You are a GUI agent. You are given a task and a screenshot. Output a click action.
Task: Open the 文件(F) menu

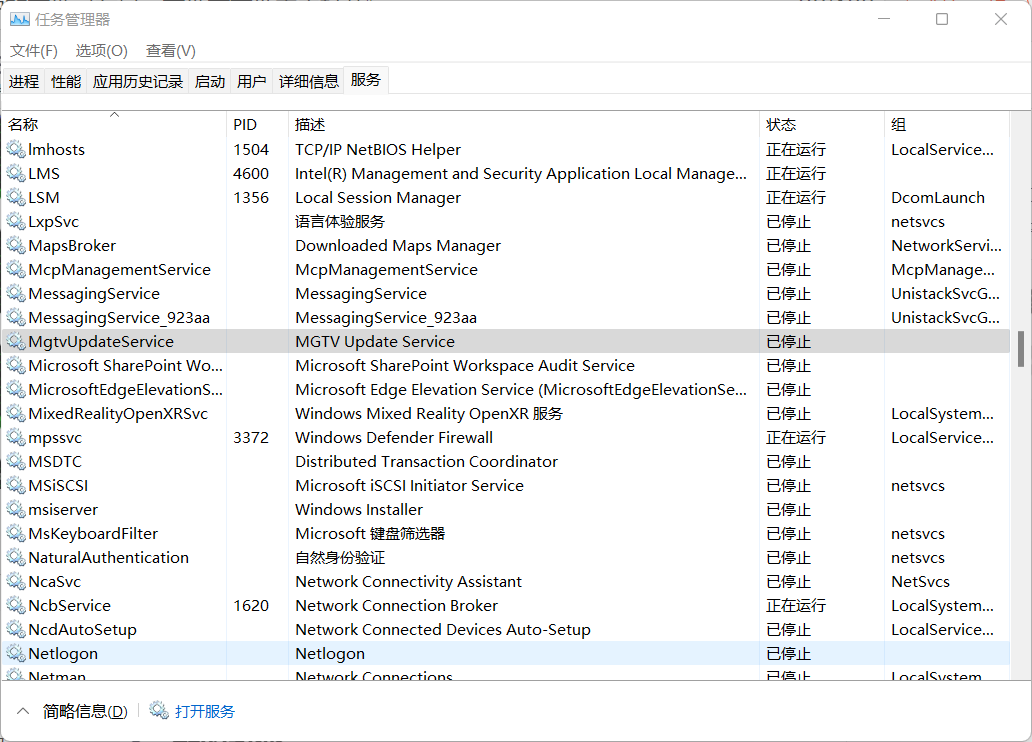click(x=34, y=51)
